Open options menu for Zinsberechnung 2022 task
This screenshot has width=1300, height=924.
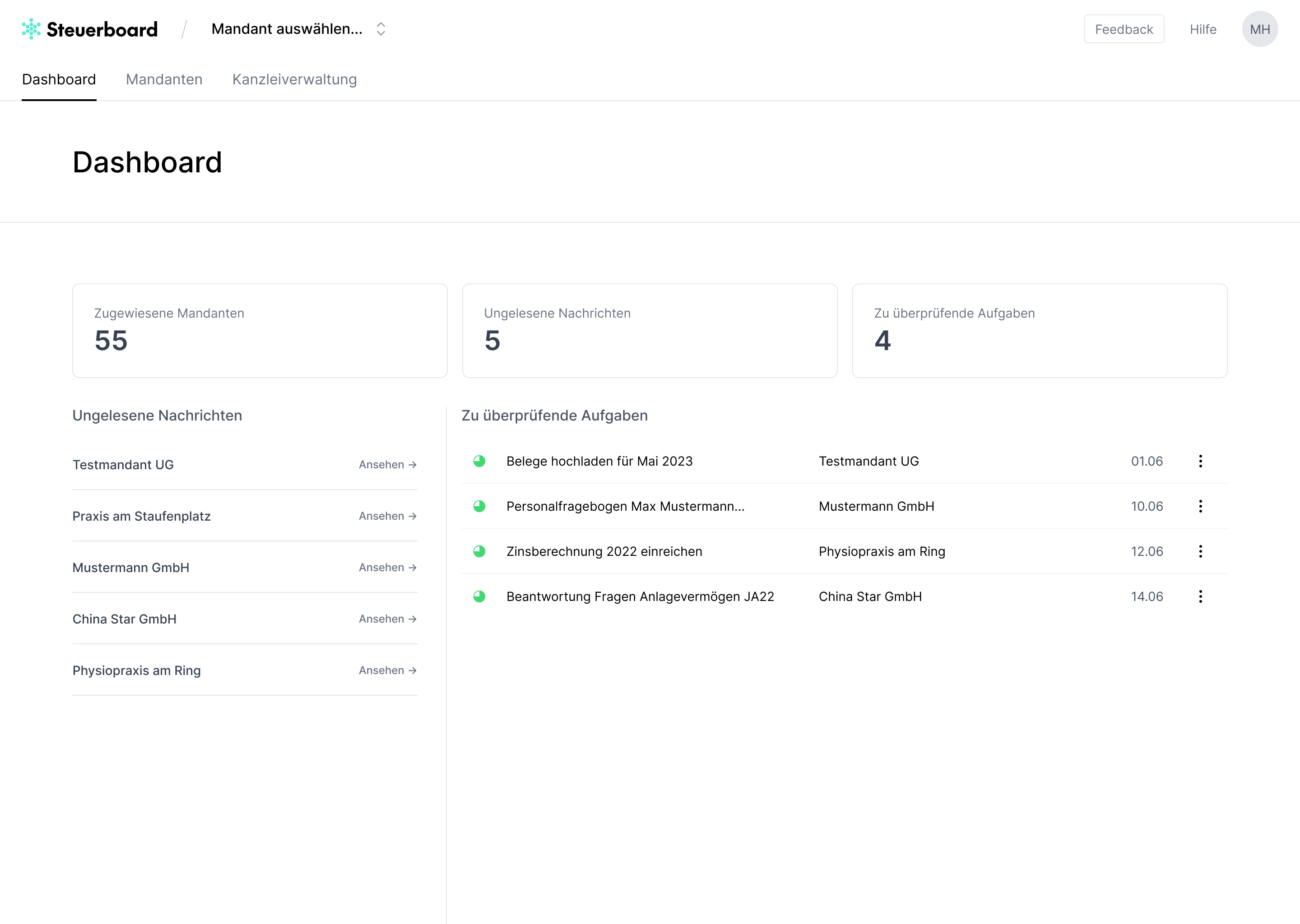[x=1200, y=551]
